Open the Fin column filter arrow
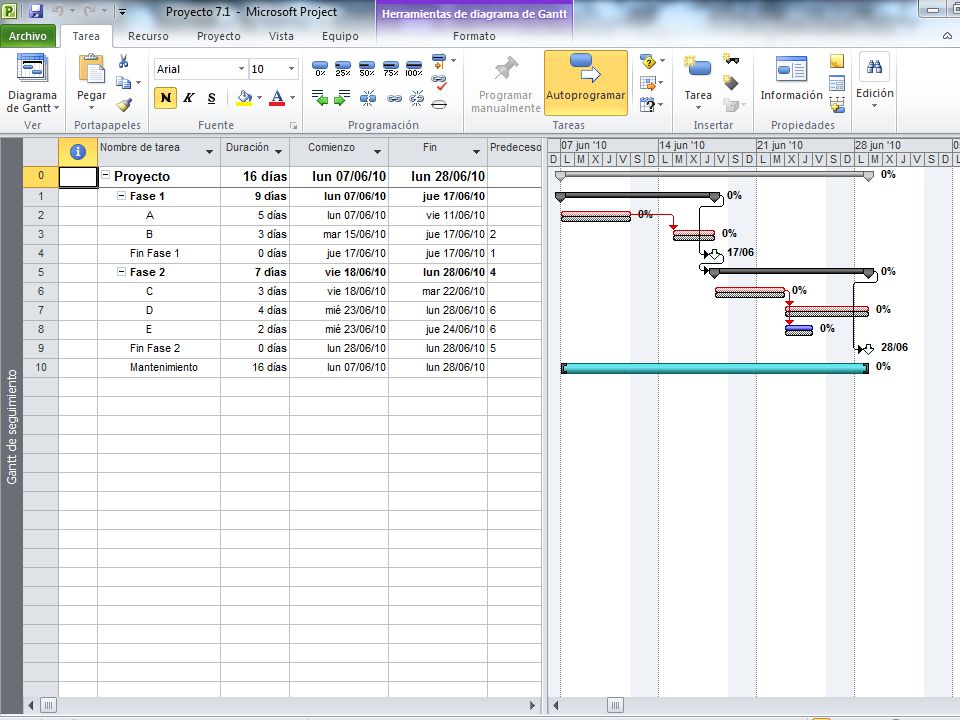The width and height of the screenshot is (960, 720). [476, 151]
